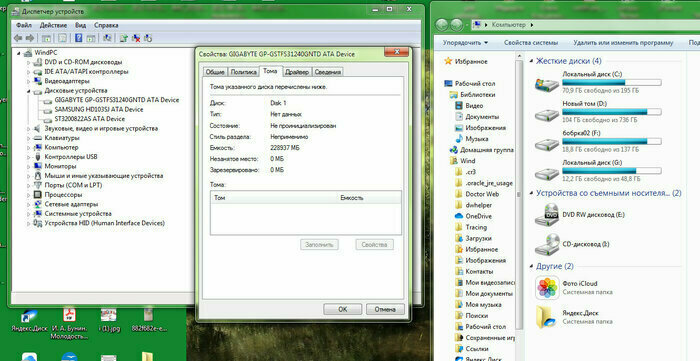
Task: Select the SAMSUNG HD103SJ ATA Device entry
Action: click(x=99, y=109)
